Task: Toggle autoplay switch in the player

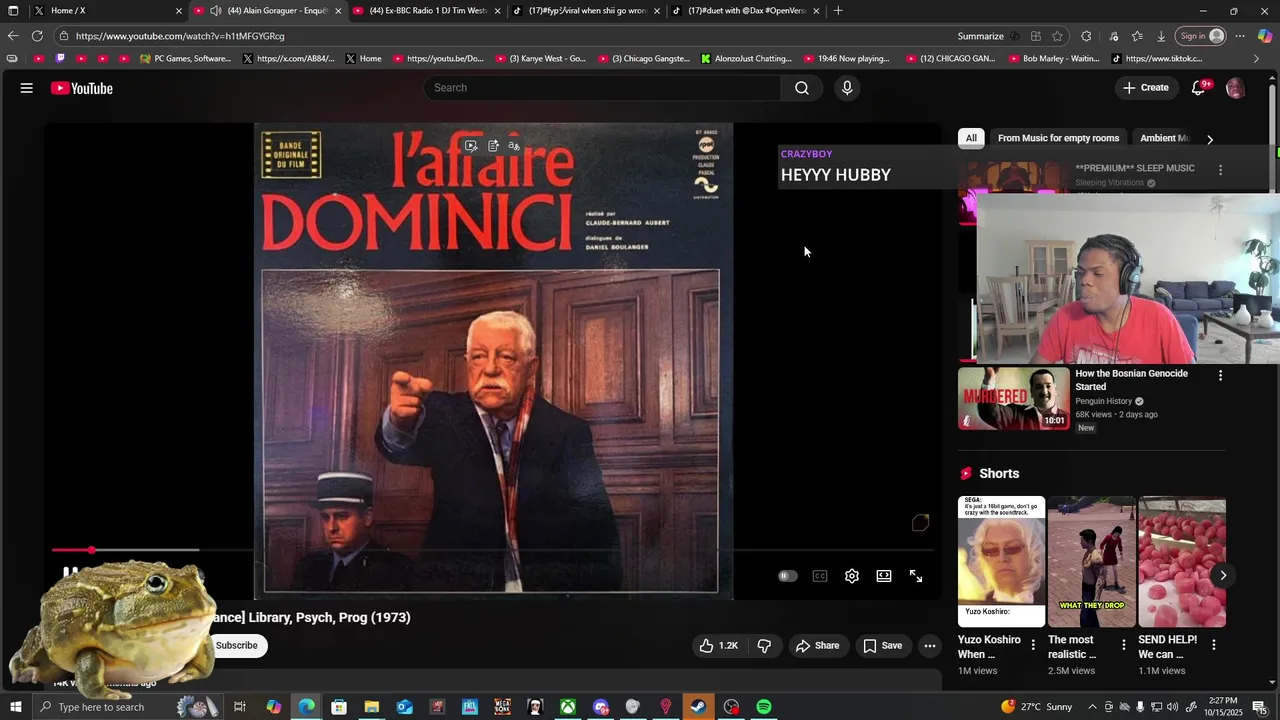Action: 788,576
